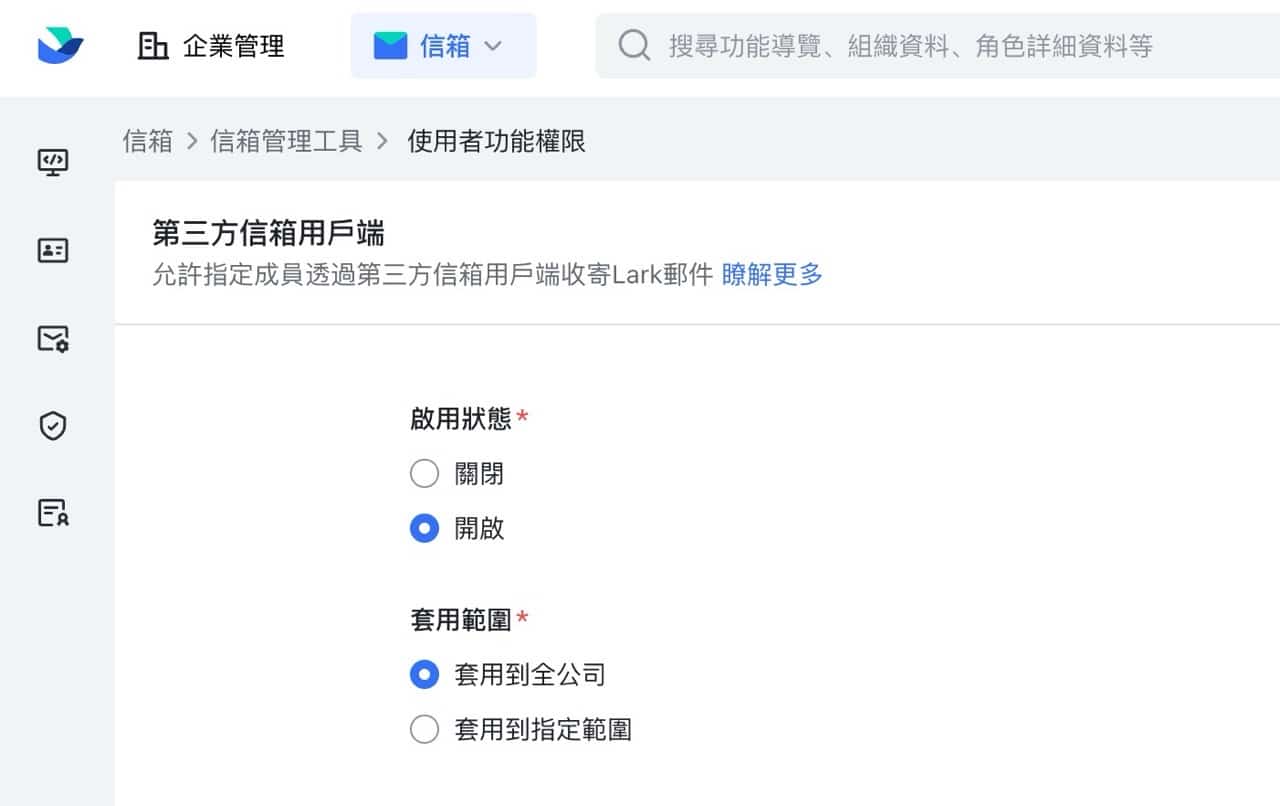Go to 信箱 in breadcrumb
1280x806 pixels.
coord(148,142)
